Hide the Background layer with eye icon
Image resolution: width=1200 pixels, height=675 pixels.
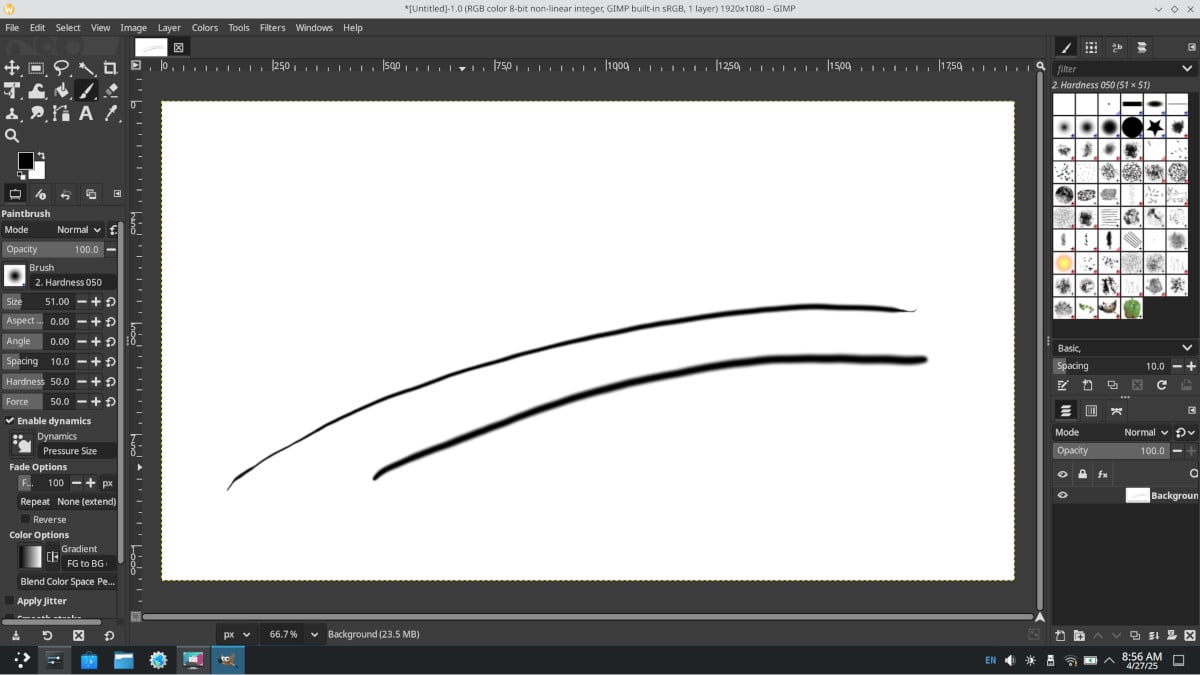[x=1062, y=495]
